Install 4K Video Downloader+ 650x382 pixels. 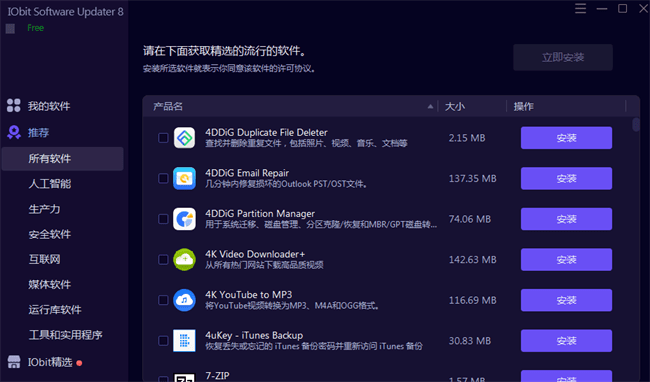[x=566, y=260]
